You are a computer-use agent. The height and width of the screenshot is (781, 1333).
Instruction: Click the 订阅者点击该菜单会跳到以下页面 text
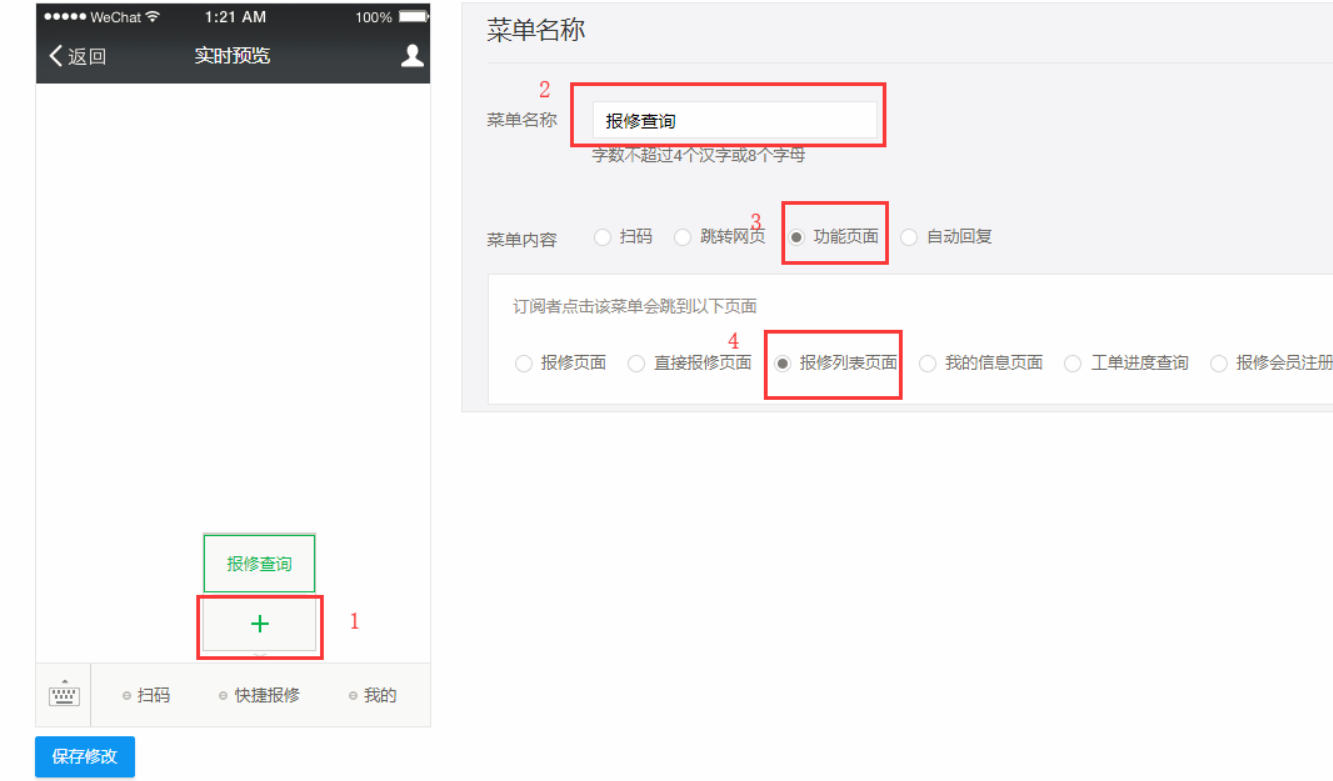coord(635,306)
